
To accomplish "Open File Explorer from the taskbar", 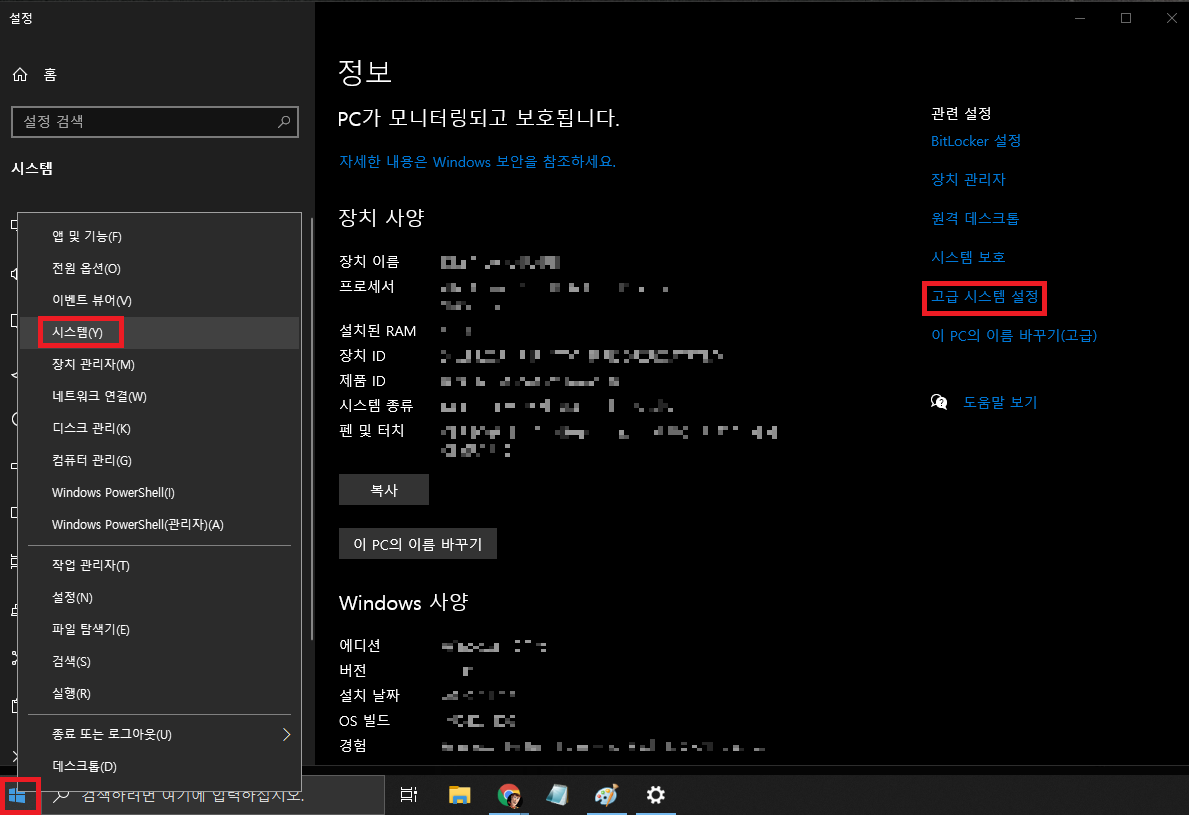I will click(460, 795).
